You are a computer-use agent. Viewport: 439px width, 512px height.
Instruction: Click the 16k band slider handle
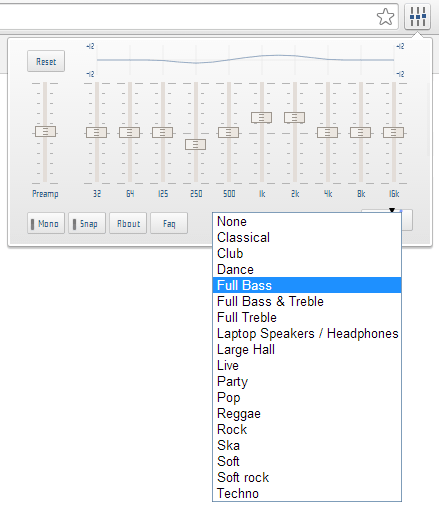(394, 132)
